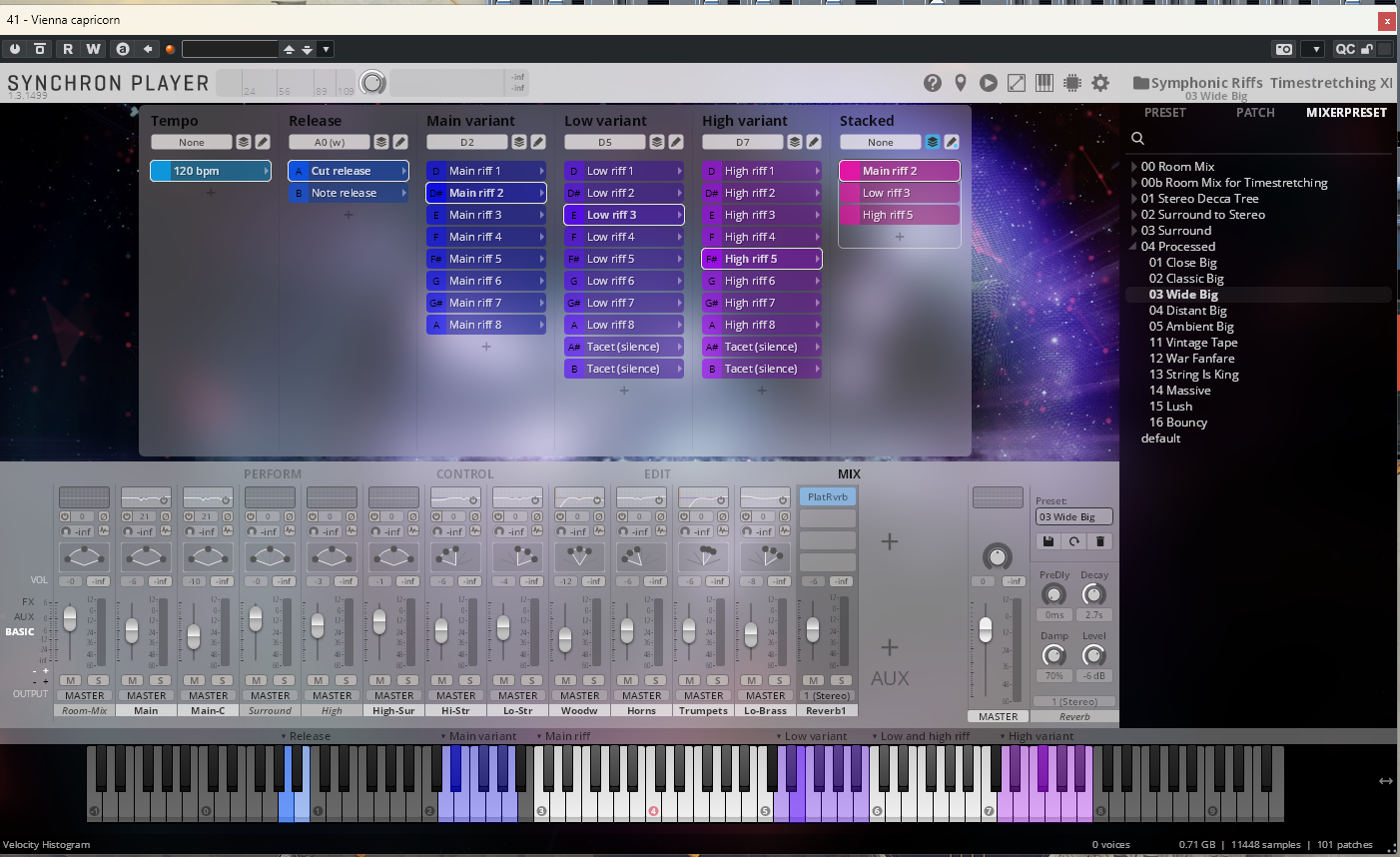The height and width of the screenshot is (857, 1400).
Task: Expand the 01 Stereo Decca Tree folder
Action: pyautogui.click(x=1134, y=199)
